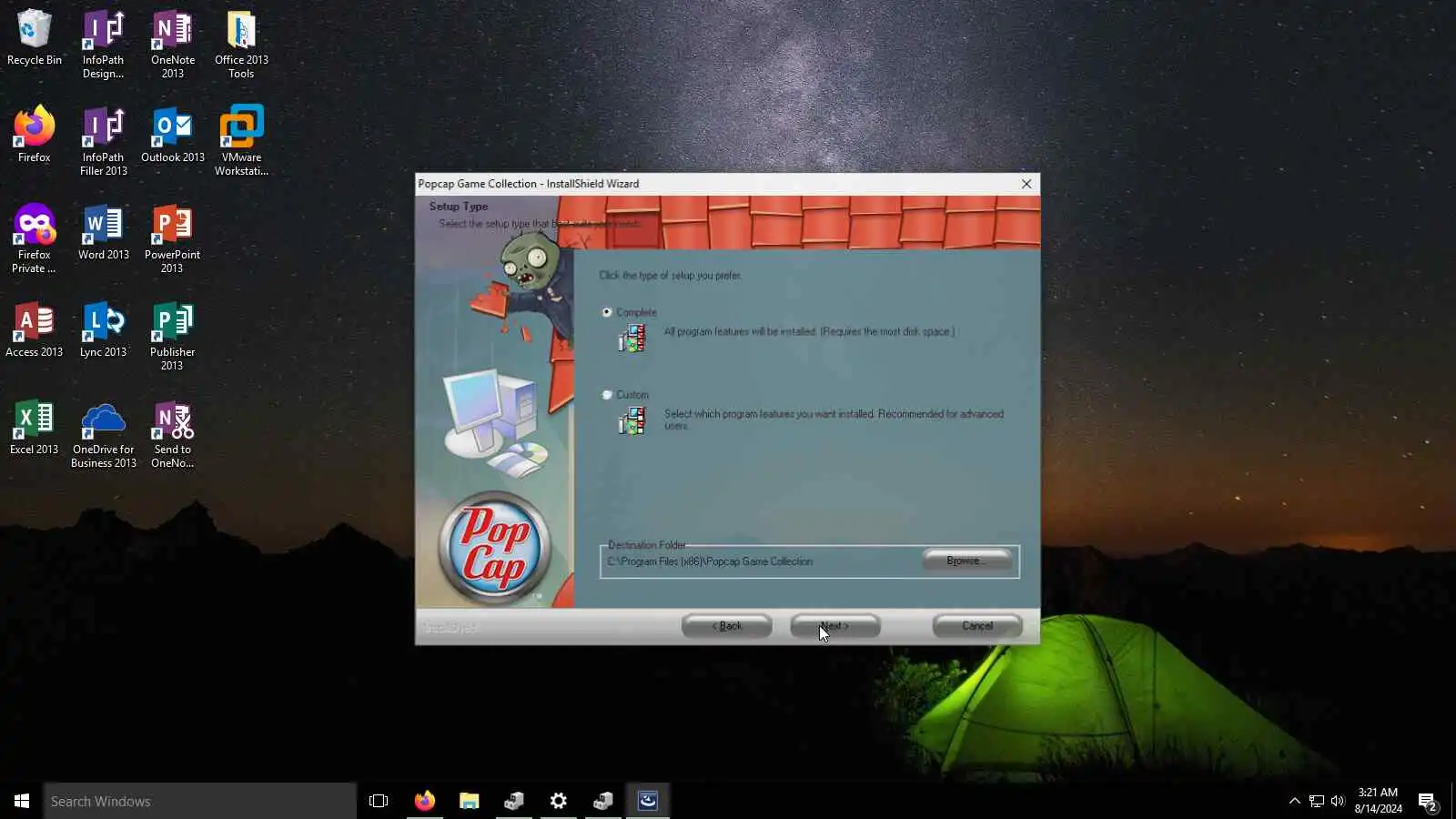The image size is (1456, 819).
Task: Open Office 2013 Tools folder icon
Action: (x=241, y=44)
